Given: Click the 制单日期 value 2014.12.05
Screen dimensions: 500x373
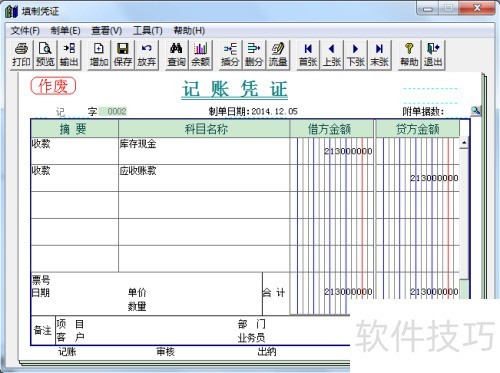Looking at the screenshot, I should click(274, 111).
